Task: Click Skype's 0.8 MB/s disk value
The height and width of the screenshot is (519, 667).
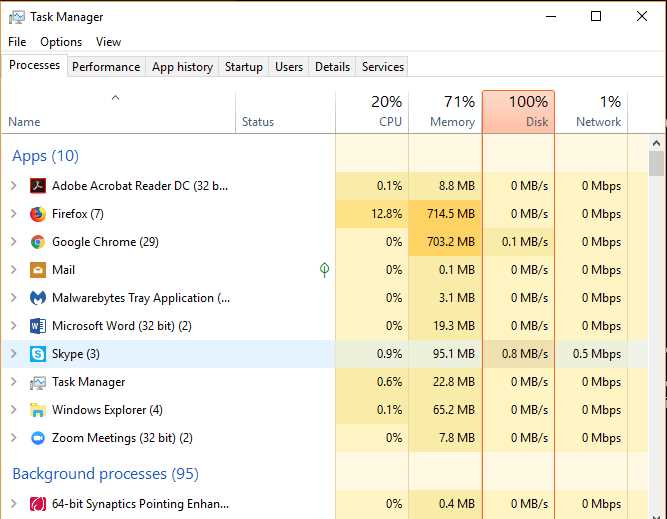Action: pyautogui.click(x=525, y=354)
